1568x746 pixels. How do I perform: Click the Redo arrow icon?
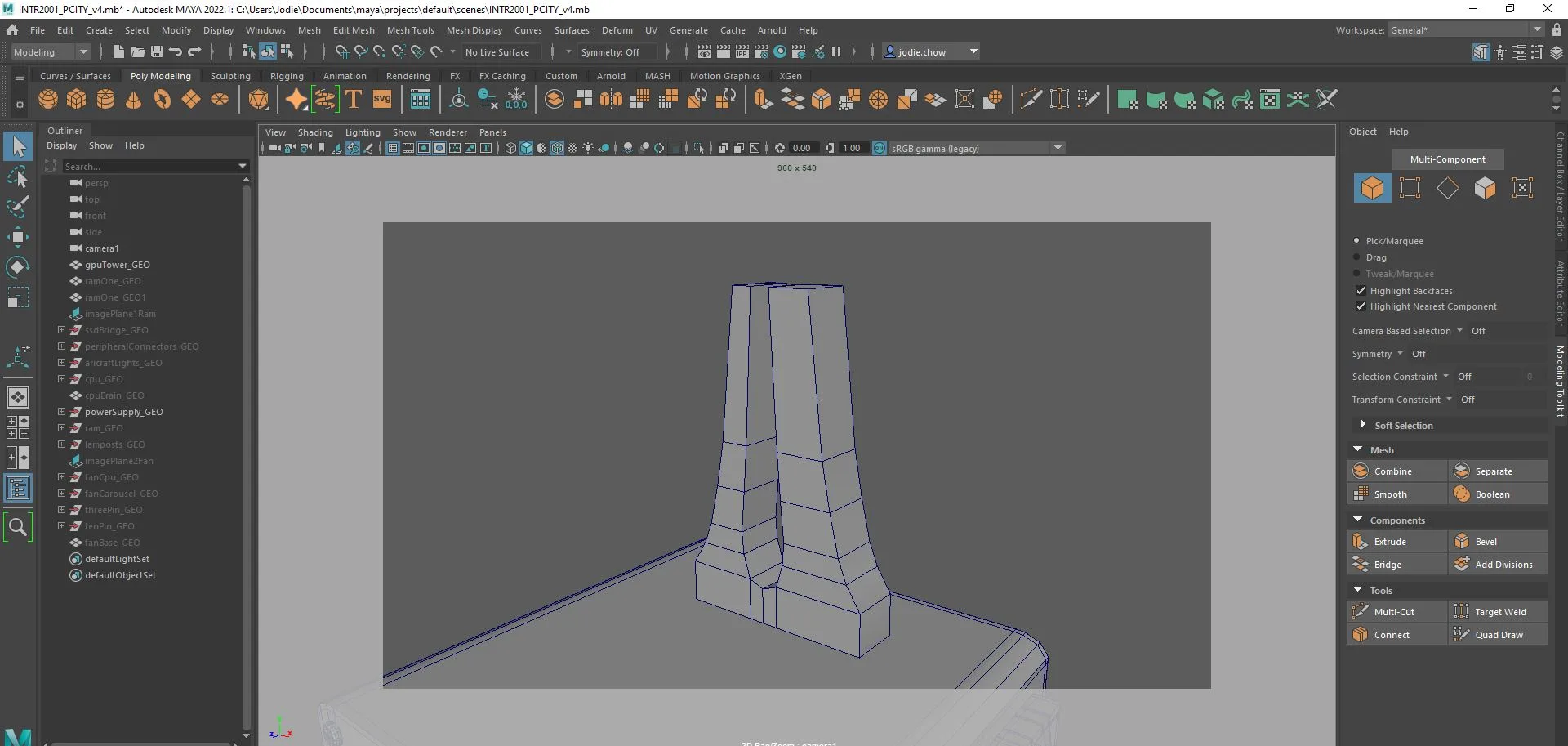(194, 51)
